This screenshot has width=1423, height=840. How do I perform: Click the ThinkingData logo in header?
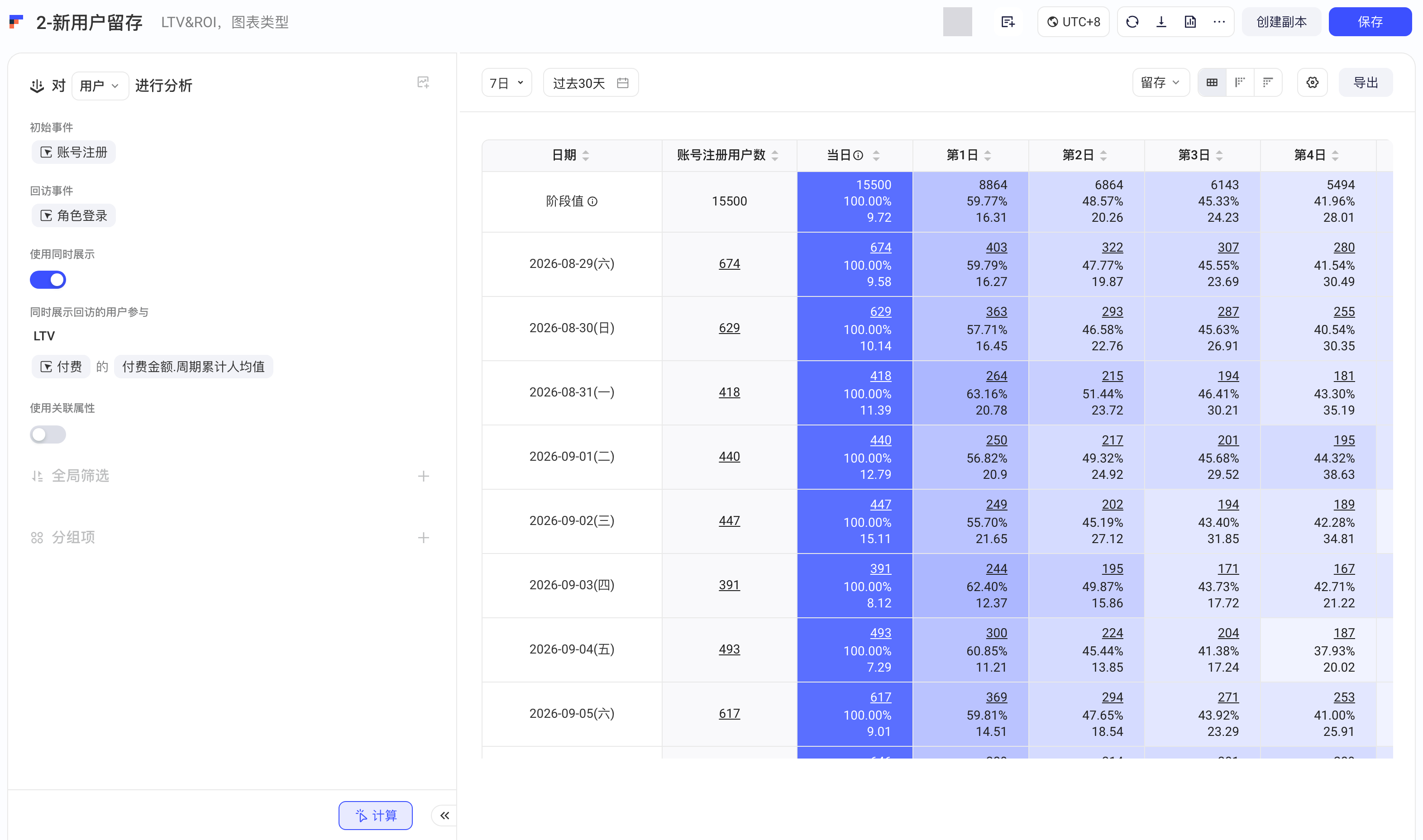(16, 22)
